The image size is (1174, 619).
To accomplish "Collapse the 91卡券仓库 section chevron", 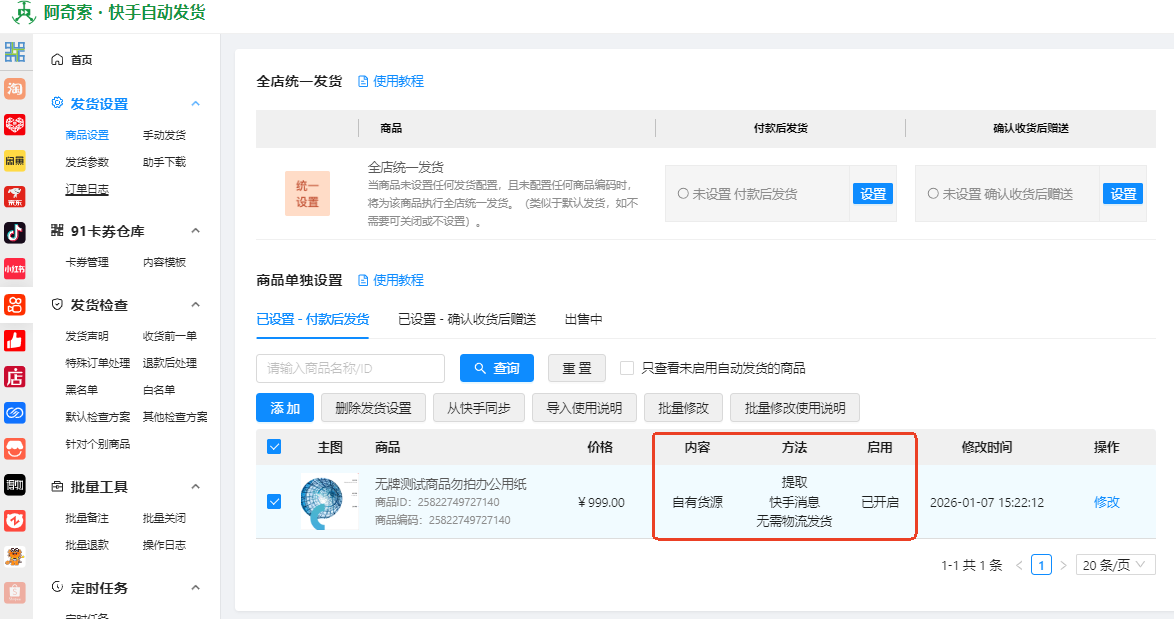I will pos(196,231).
